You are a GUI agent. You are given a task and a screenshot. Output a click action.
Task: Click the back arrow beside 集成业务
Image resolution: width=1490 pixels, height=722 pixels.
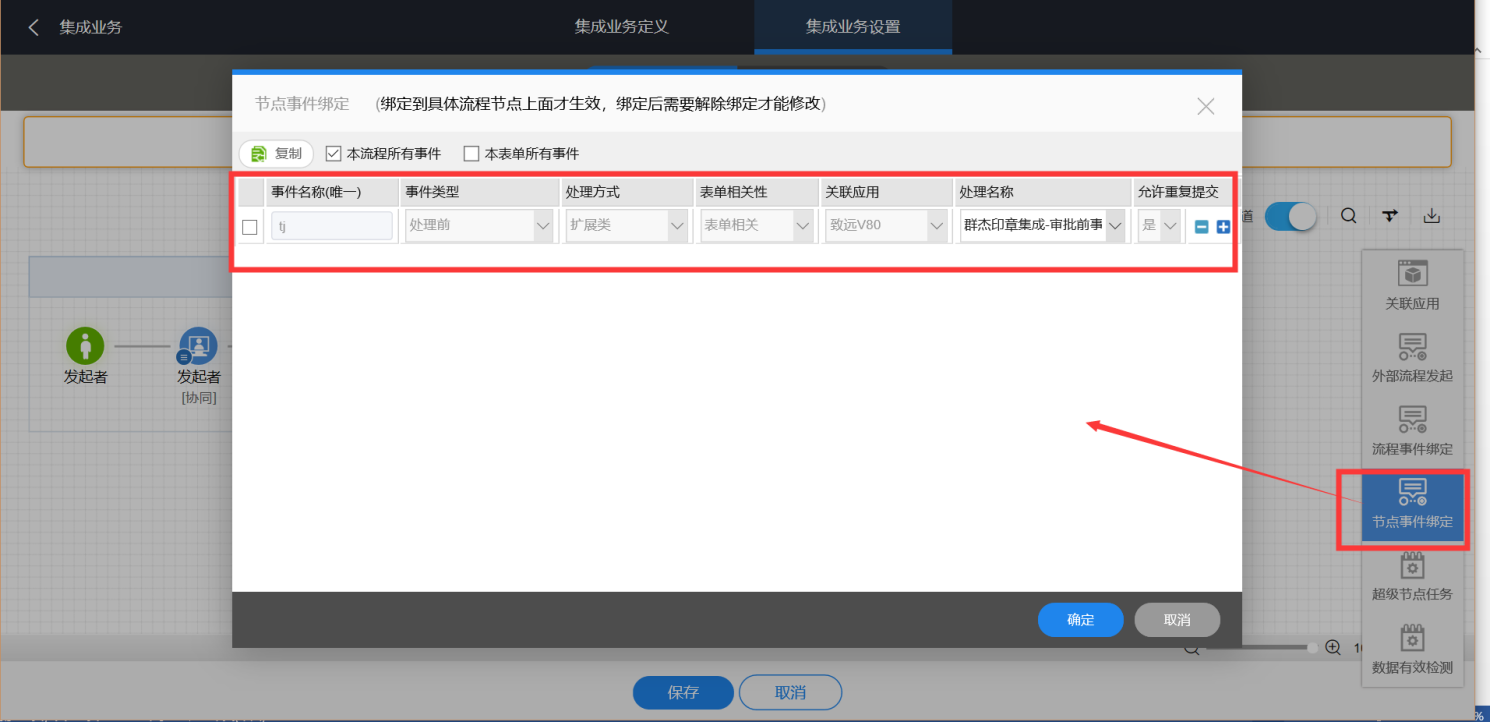(34, 27)
